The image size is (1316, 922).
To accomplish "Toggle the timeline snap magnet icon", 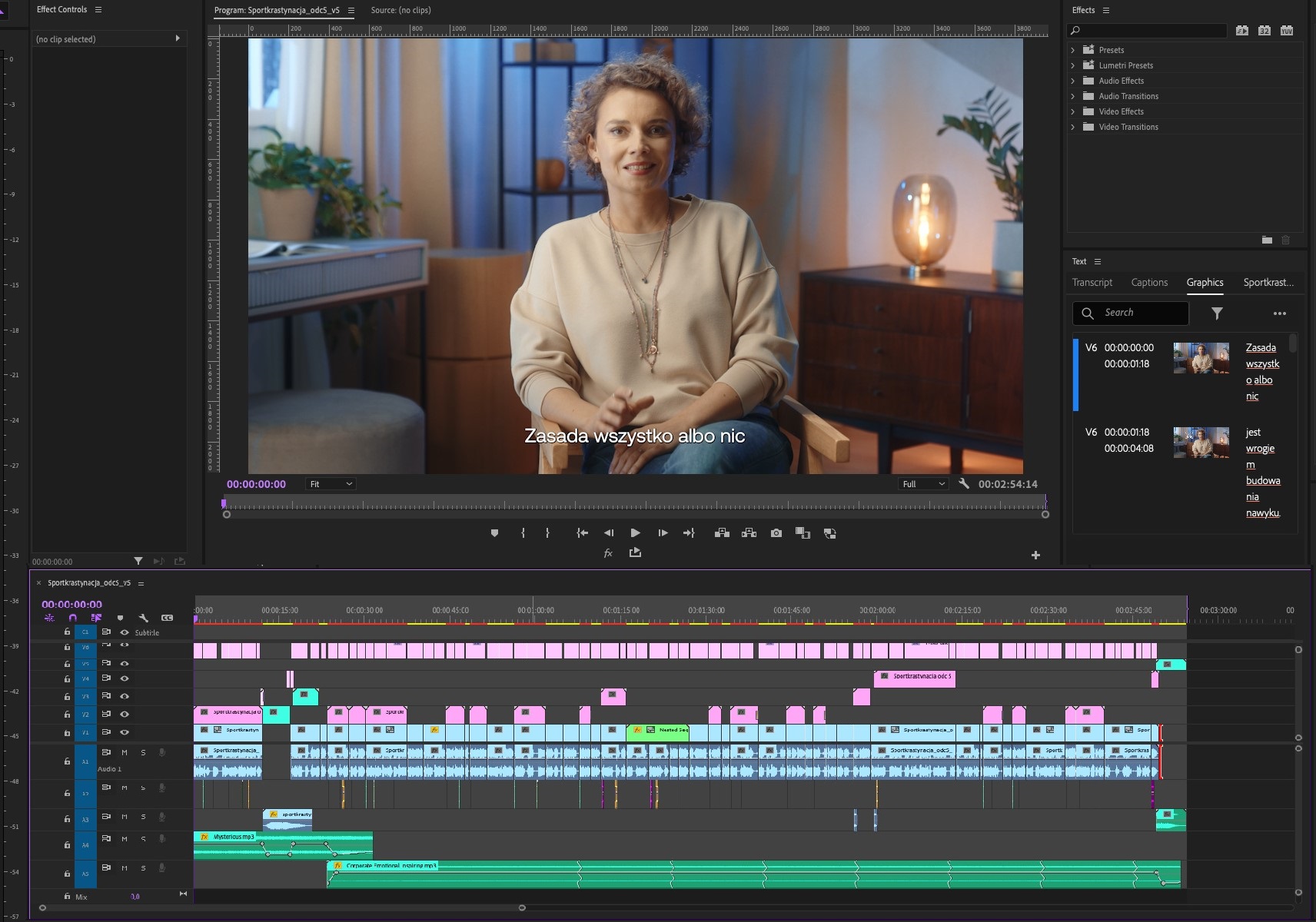I will [72, 618].
